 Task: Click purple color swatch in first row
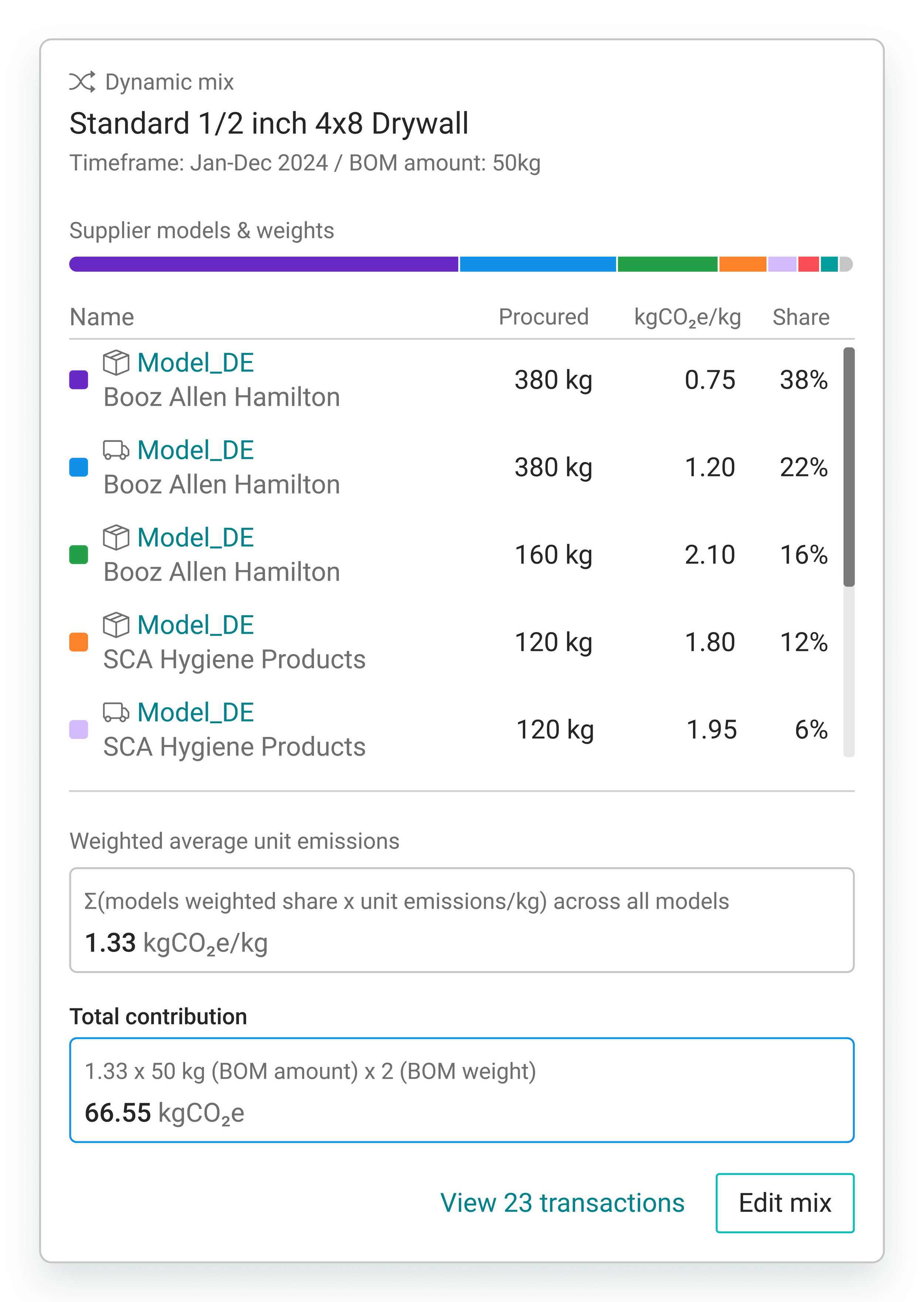pos(78,380)
